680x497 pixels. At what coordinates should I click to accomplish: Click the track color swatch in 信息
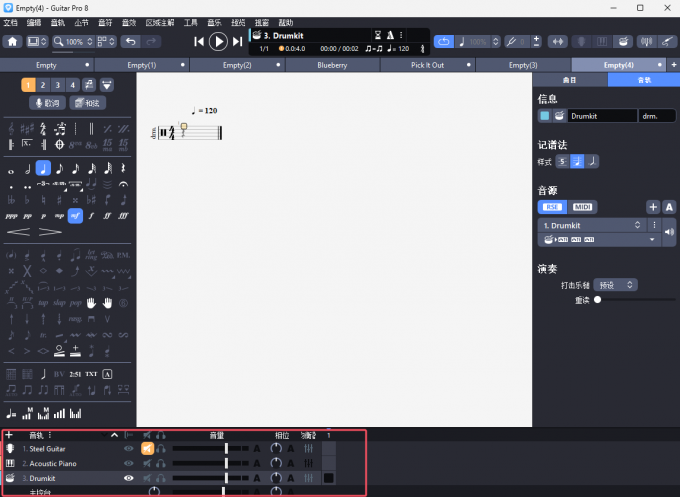[545, 116]
